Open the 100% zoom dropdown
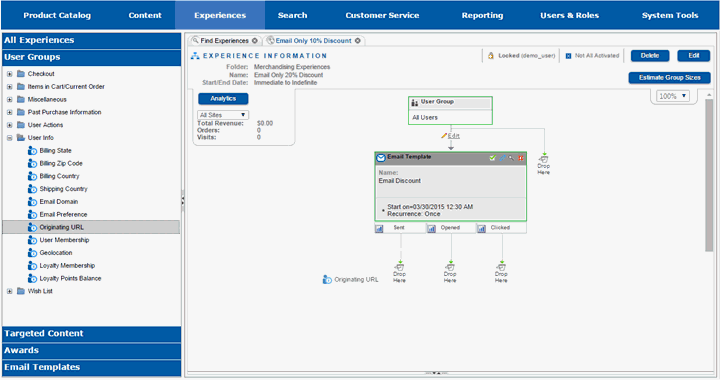This screenshot has height=380, width=720. pos(673,96)
